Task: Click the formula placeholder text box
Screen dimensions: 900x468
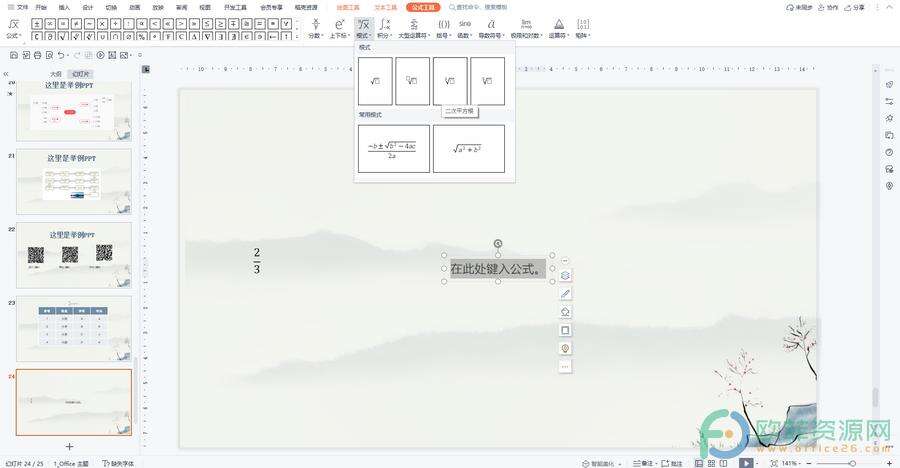Action: 497,268
